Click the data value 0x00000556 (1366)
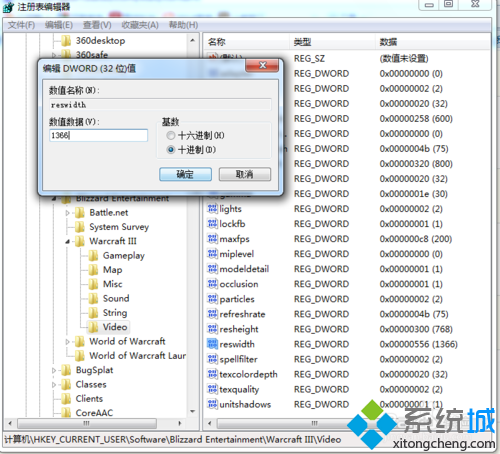 pyautogui.click(x=419, y=344)
